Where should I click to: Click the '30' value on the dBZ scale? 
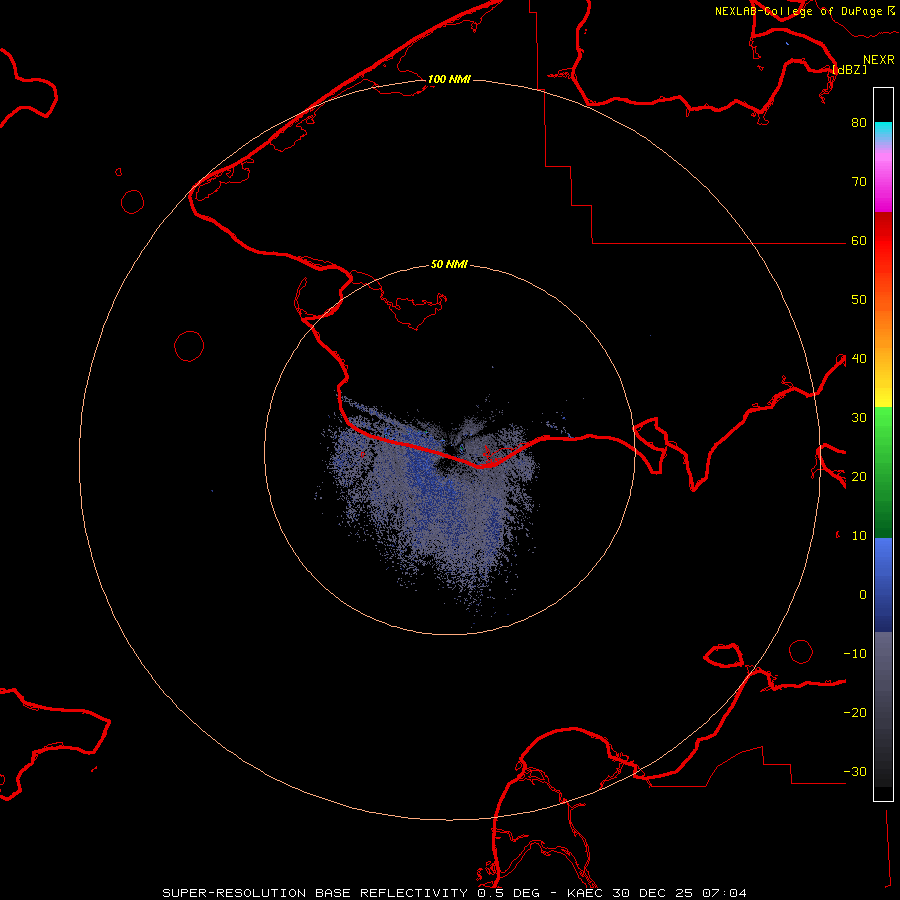(x=859, y=418)
